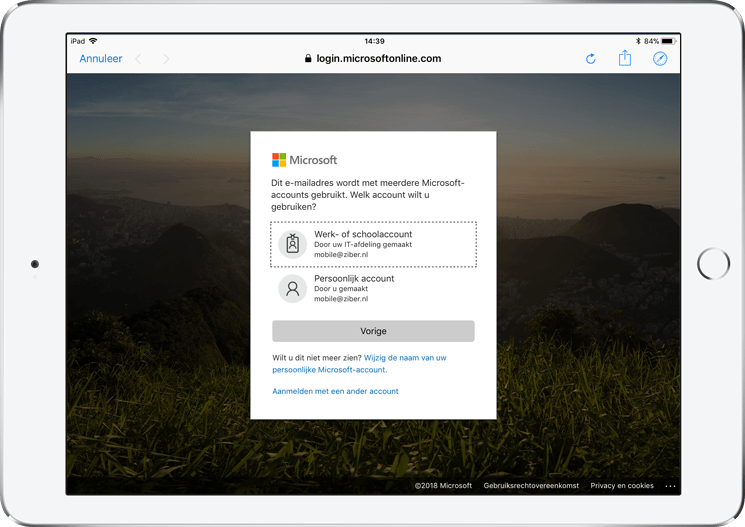Open page in Safari compass icon

660,58
